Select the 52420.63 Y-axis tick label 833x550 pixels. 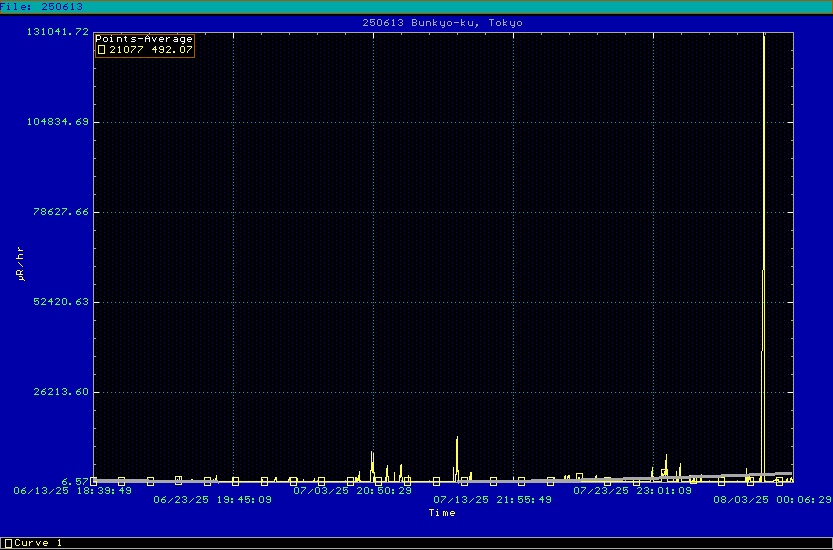61,302
